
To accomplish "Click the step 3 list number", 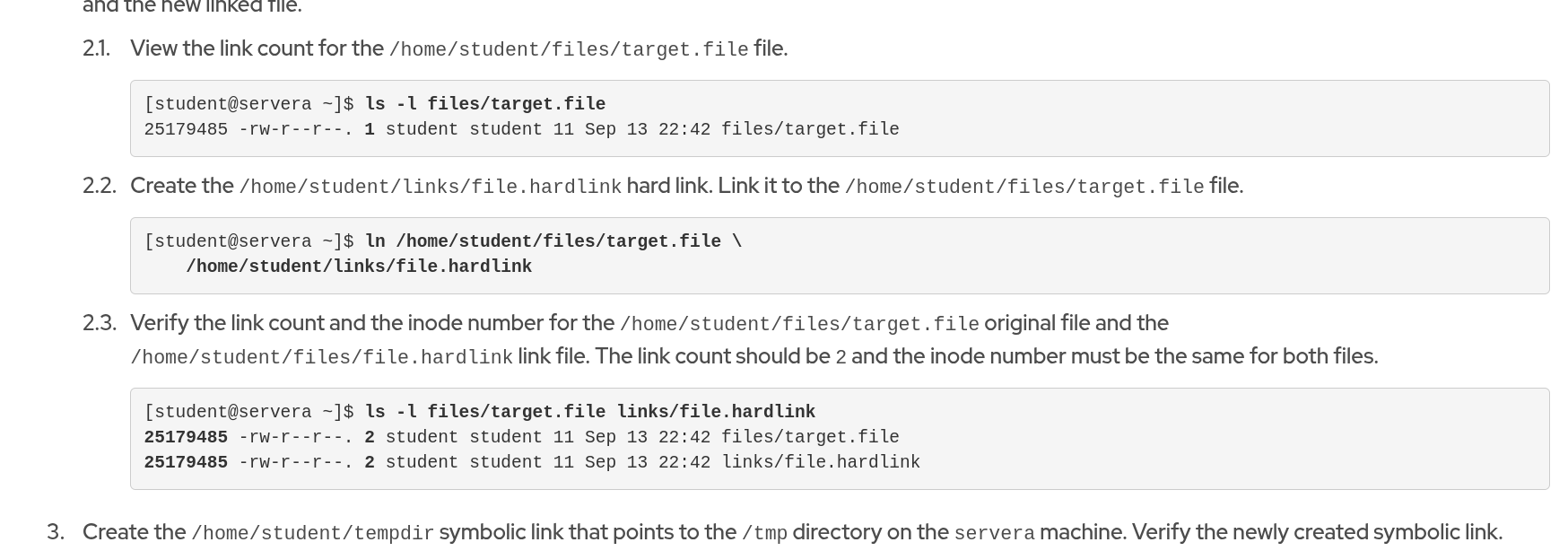I will [56, 532].
